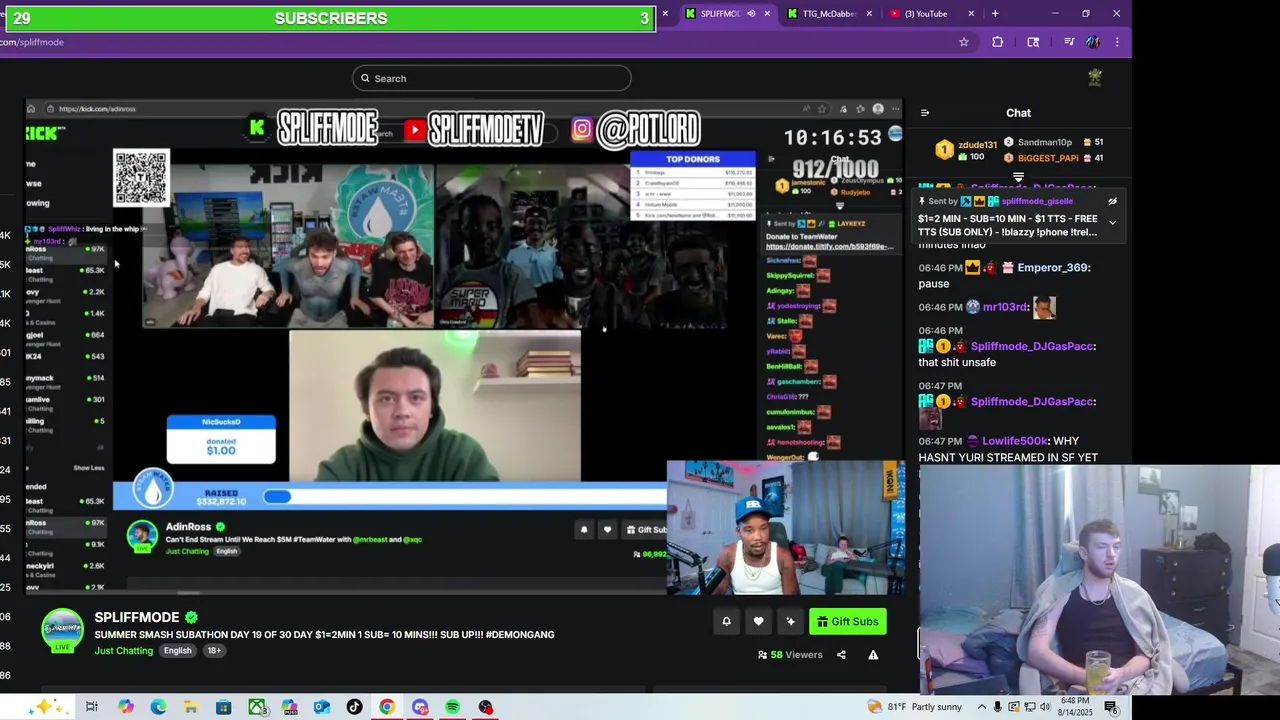The height and width of the screenshot is (720, 1280).
Task: Click Emperor_369 username in chat
Action: 1054,268
